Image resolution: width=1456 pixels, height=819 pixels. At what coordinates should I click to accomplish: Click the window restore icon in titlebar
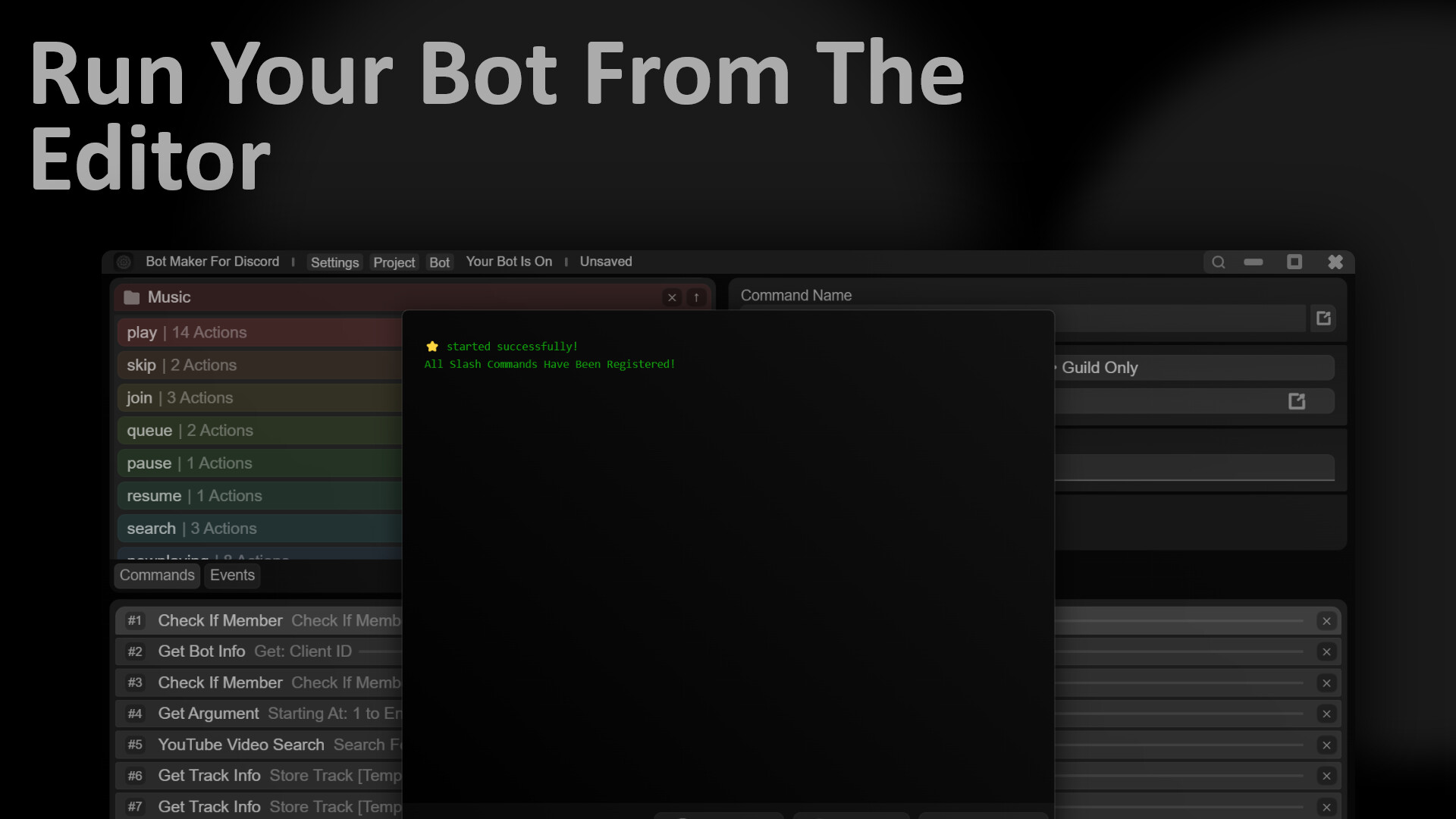coord(1294,262)
